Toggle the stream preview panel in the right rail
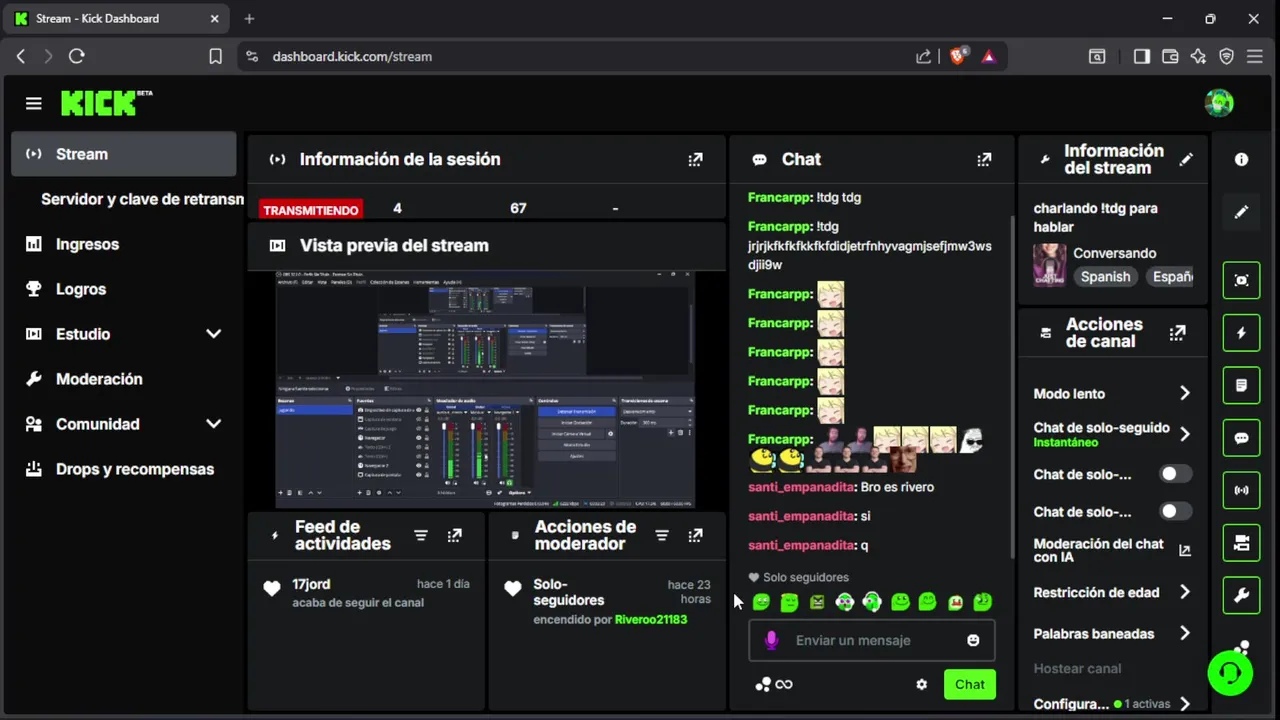1280x720 pixels. click(1241, 280)
